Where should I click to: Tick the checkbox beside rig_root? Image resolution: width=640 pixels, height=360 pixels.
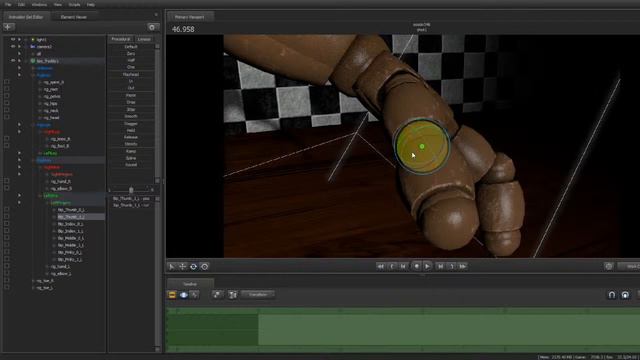(x=7, y=89)
